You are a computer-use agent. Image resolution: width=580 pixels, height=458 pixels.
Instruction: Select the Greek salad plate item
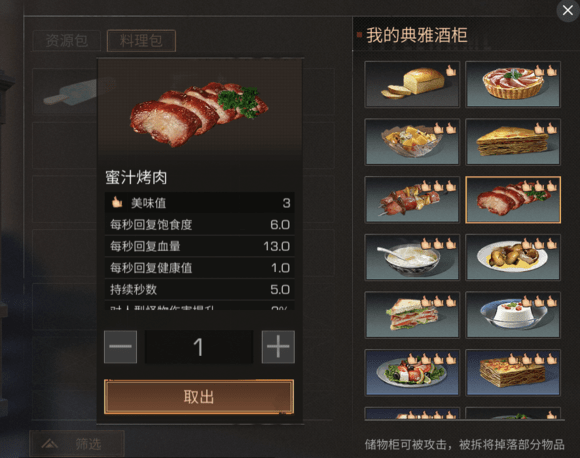click(x=412, y=373)
